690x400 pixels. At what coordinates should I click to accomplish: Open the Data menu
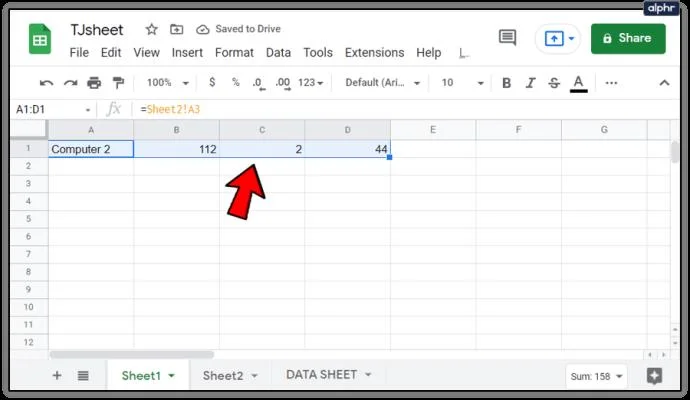(278, 53)
